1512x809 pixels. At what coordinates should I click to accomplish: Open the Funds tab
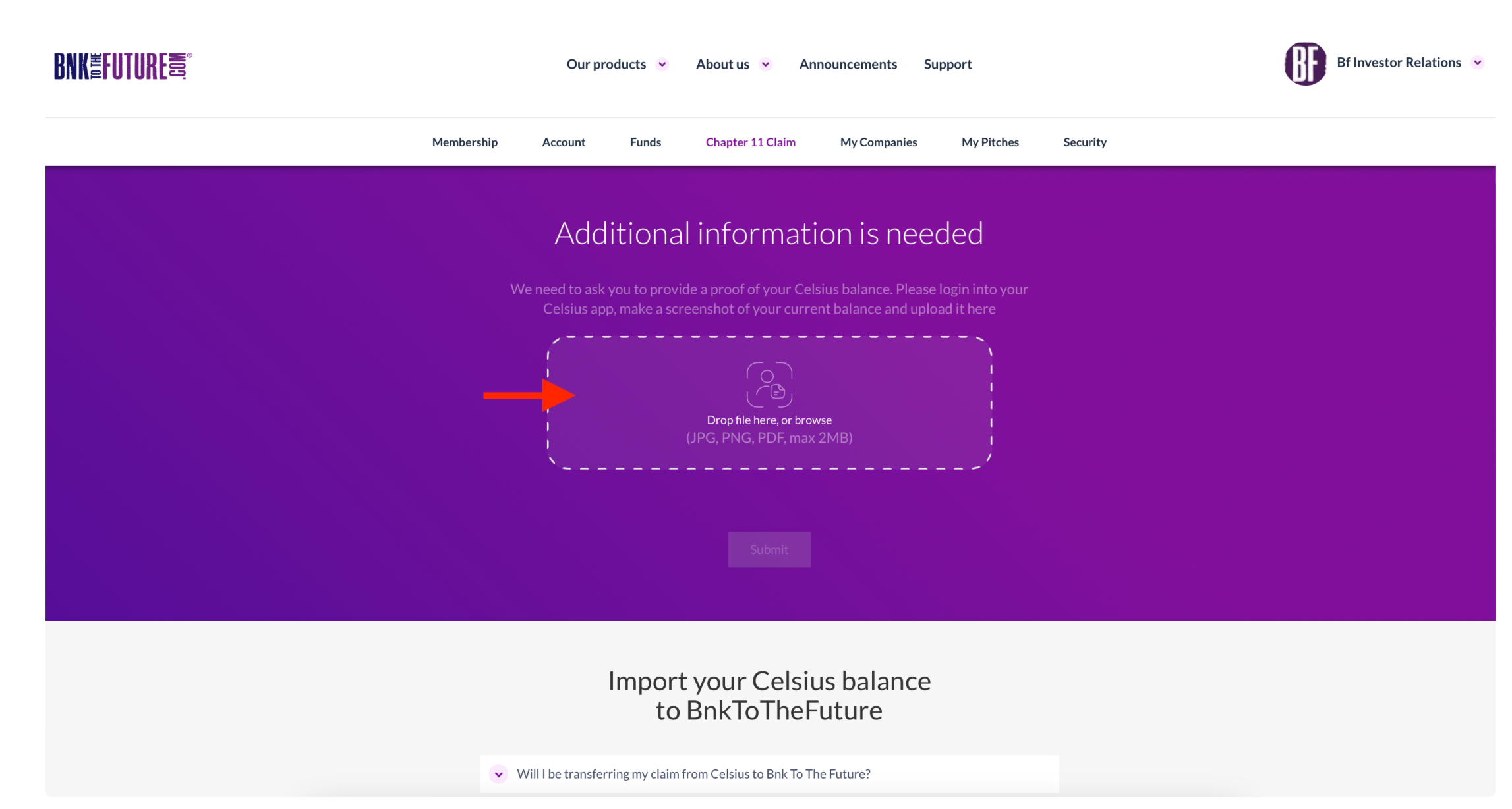645,142
